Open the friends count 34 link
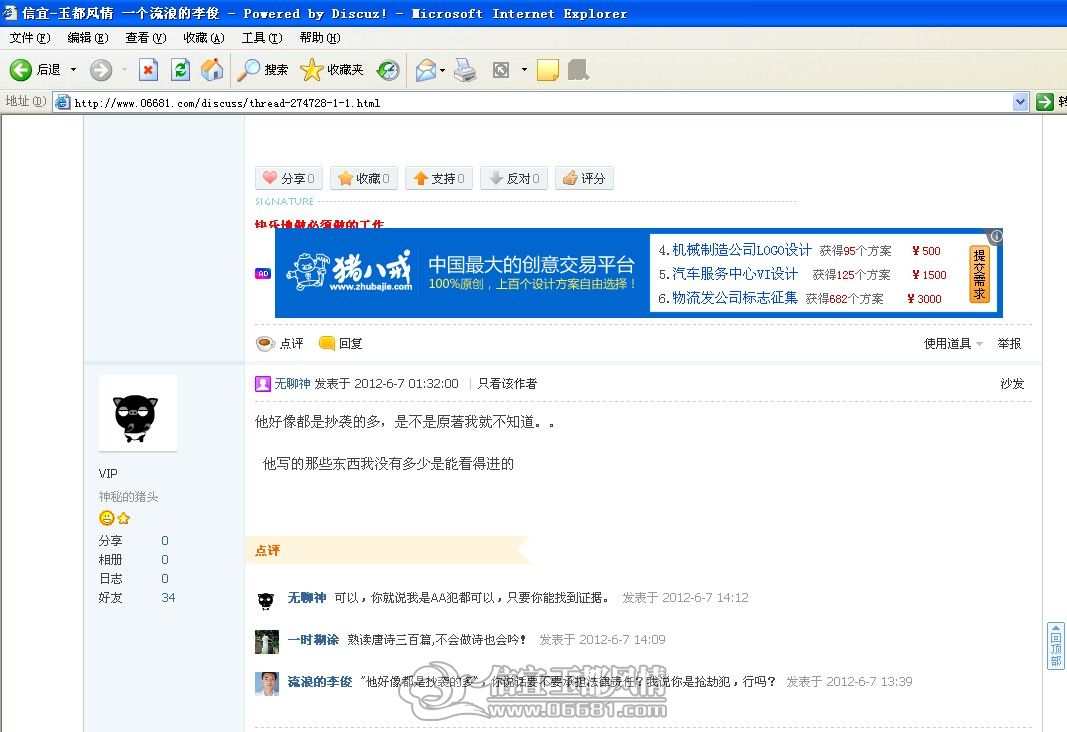Image resolution: width=1067 pixels, height=732 pixels. coord(168,597)
